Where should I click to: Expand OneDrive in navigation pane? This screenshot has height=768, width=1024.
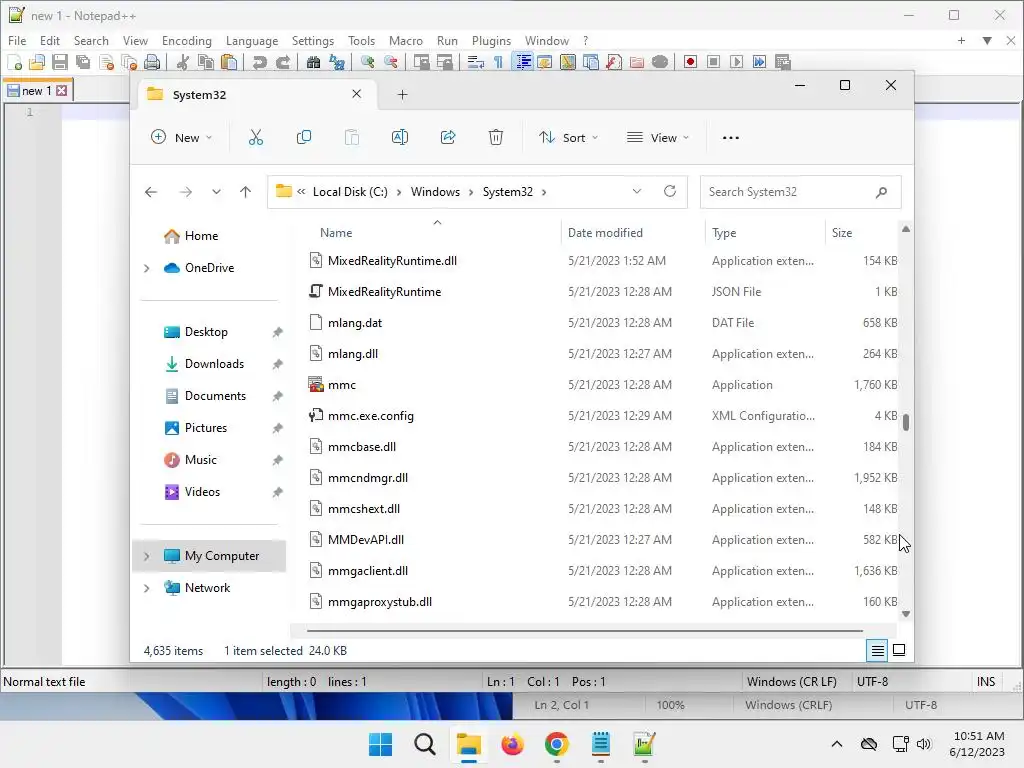pyautogui.click(x=147, y=268)
